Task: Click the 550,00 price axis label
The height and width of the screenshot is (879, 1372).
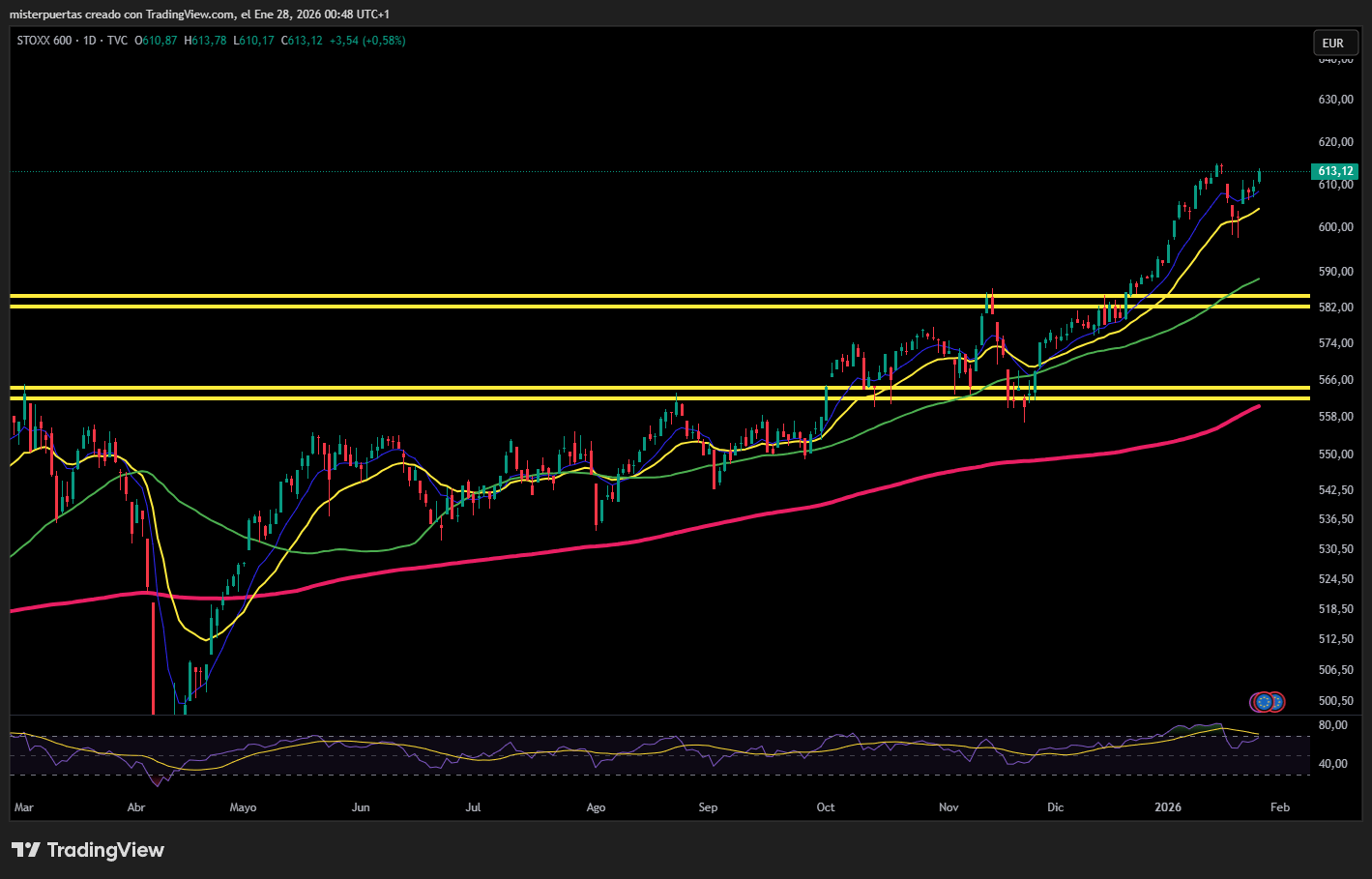Action: pyautogui.click(x=1335, y=454)
